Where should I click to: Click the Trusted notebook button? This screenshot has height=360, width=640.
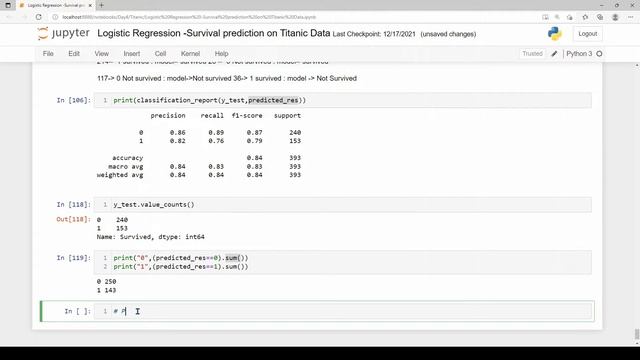coord(532,53)
